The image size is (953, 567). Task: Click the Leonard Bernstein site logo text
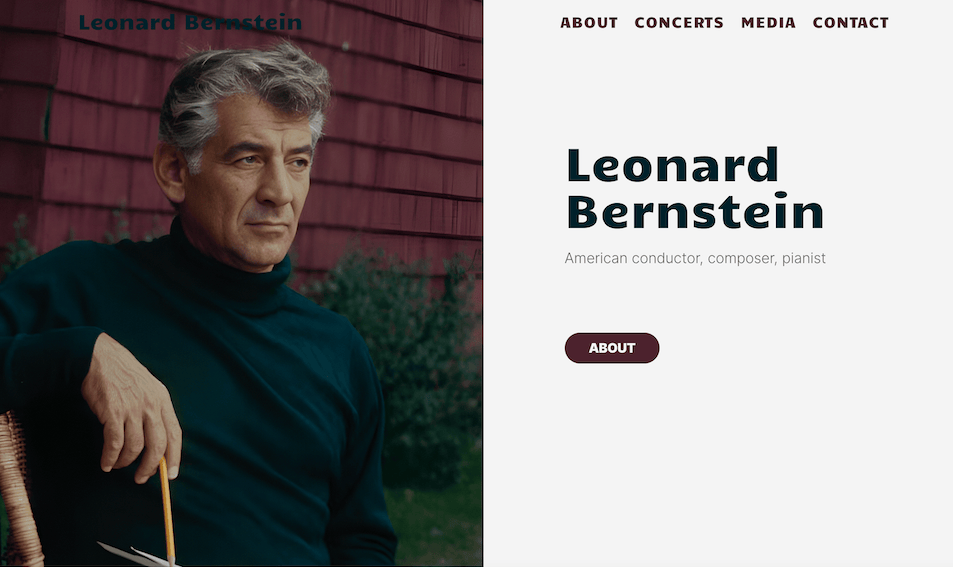[190, 22]
